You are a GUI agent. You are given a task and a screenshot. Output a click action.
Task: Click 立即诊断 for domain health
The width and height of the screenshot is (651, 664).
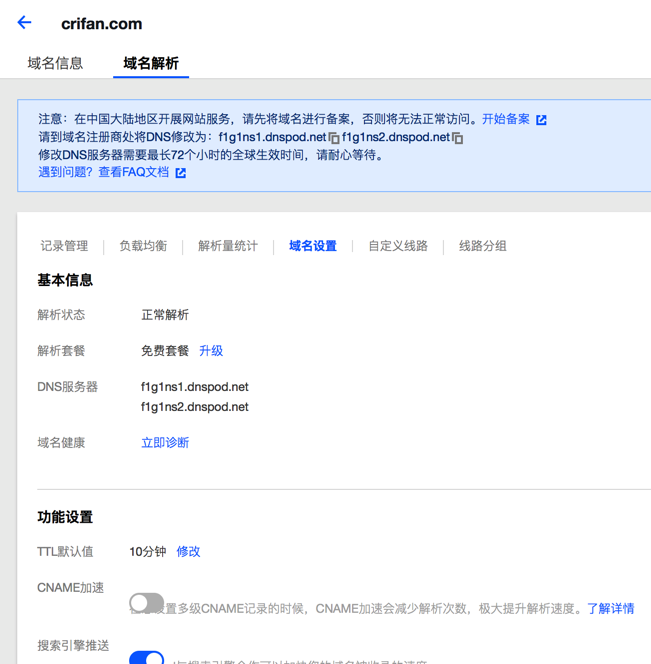pos(165,443)
